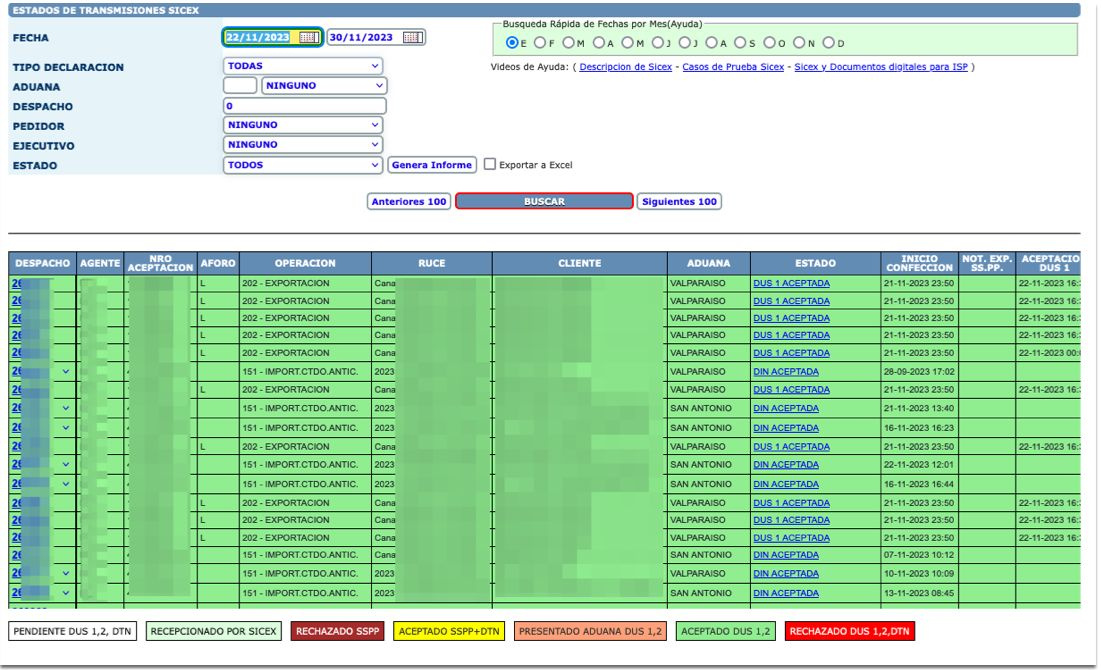Click the ADUANA column header in the table

[x=708, y=263]
